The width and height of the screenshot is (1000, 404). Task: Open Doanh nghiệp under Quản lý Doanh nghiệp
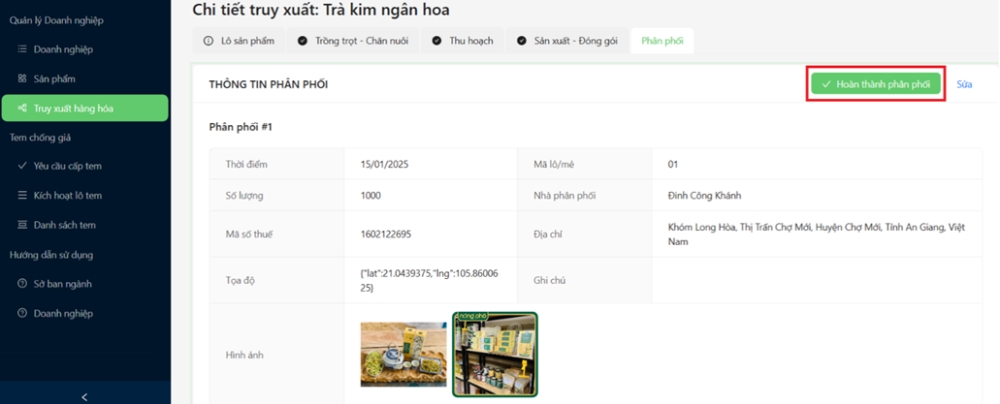click(85, 49)
